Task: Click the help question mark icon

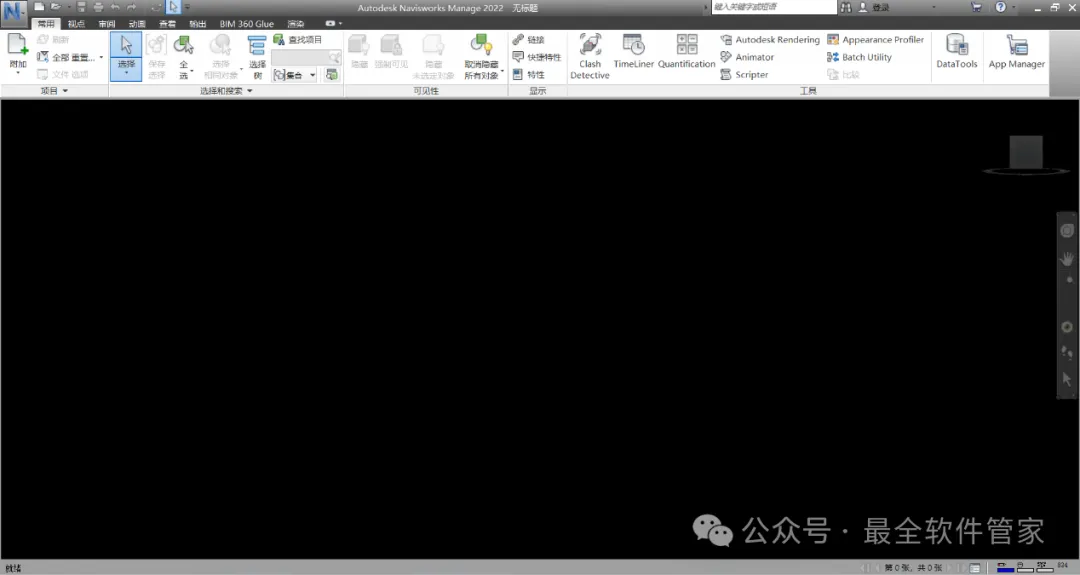Action: click(x=1000, y=7)
